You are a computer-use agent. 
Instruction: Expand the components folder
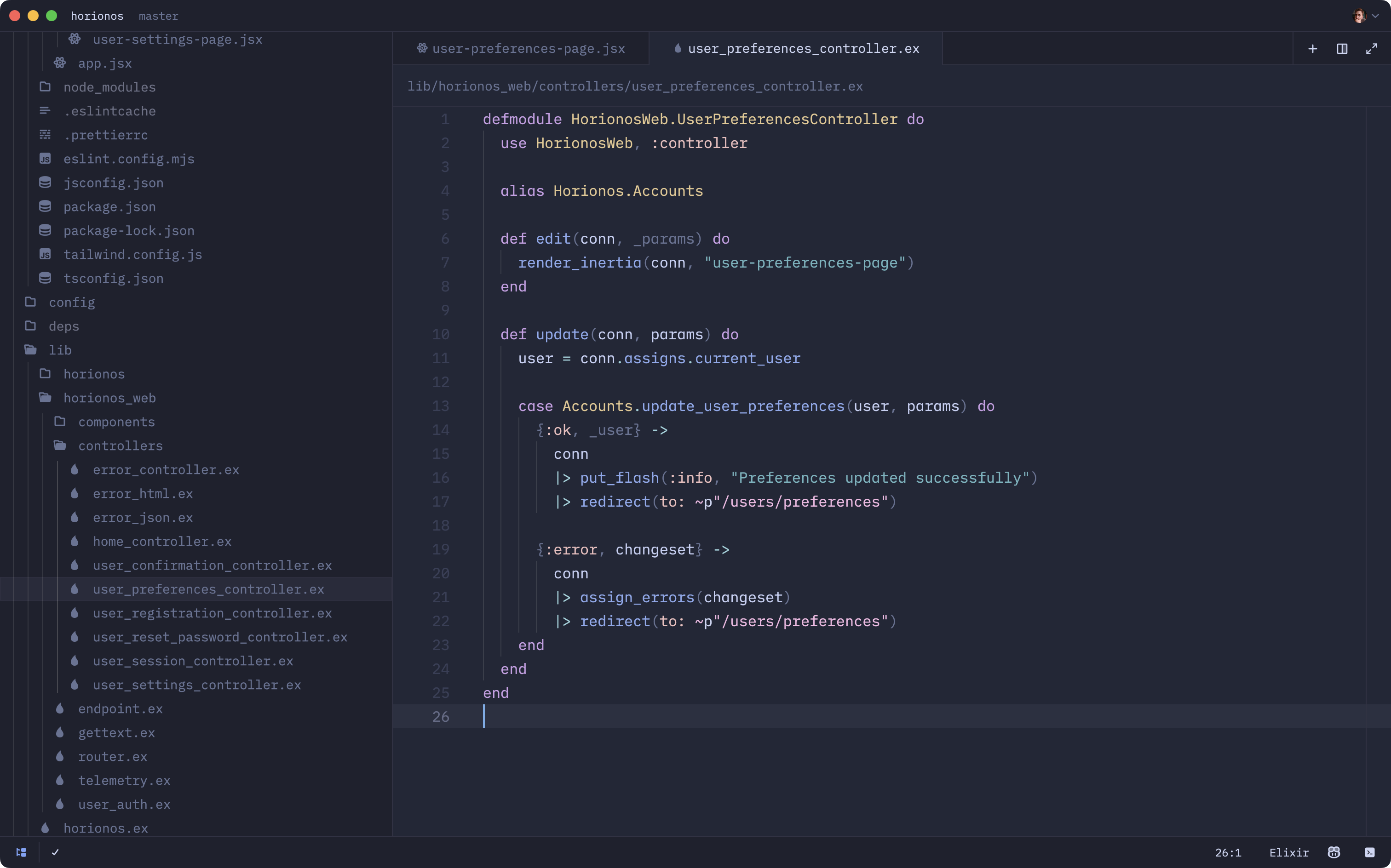116,422
